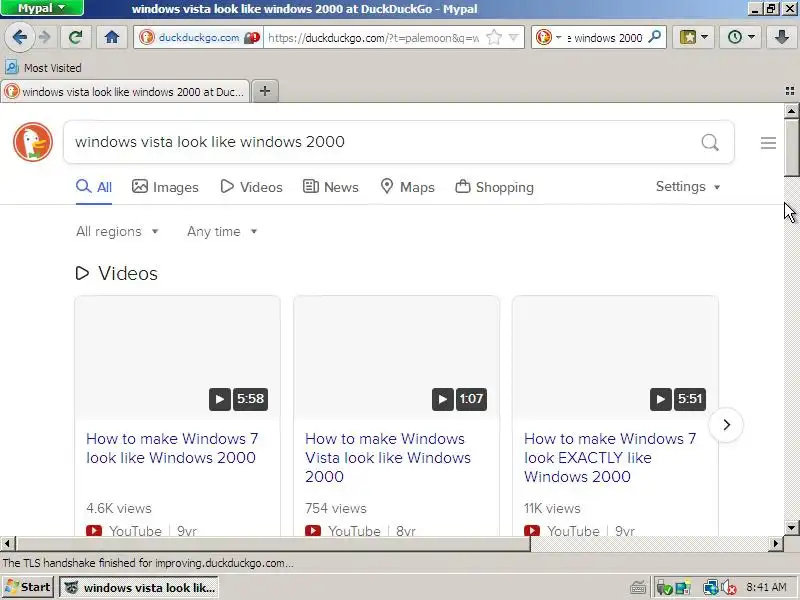Open the Bookmarks menu button
This screenshot has width=800, height=600.
[x=693, y=37]
